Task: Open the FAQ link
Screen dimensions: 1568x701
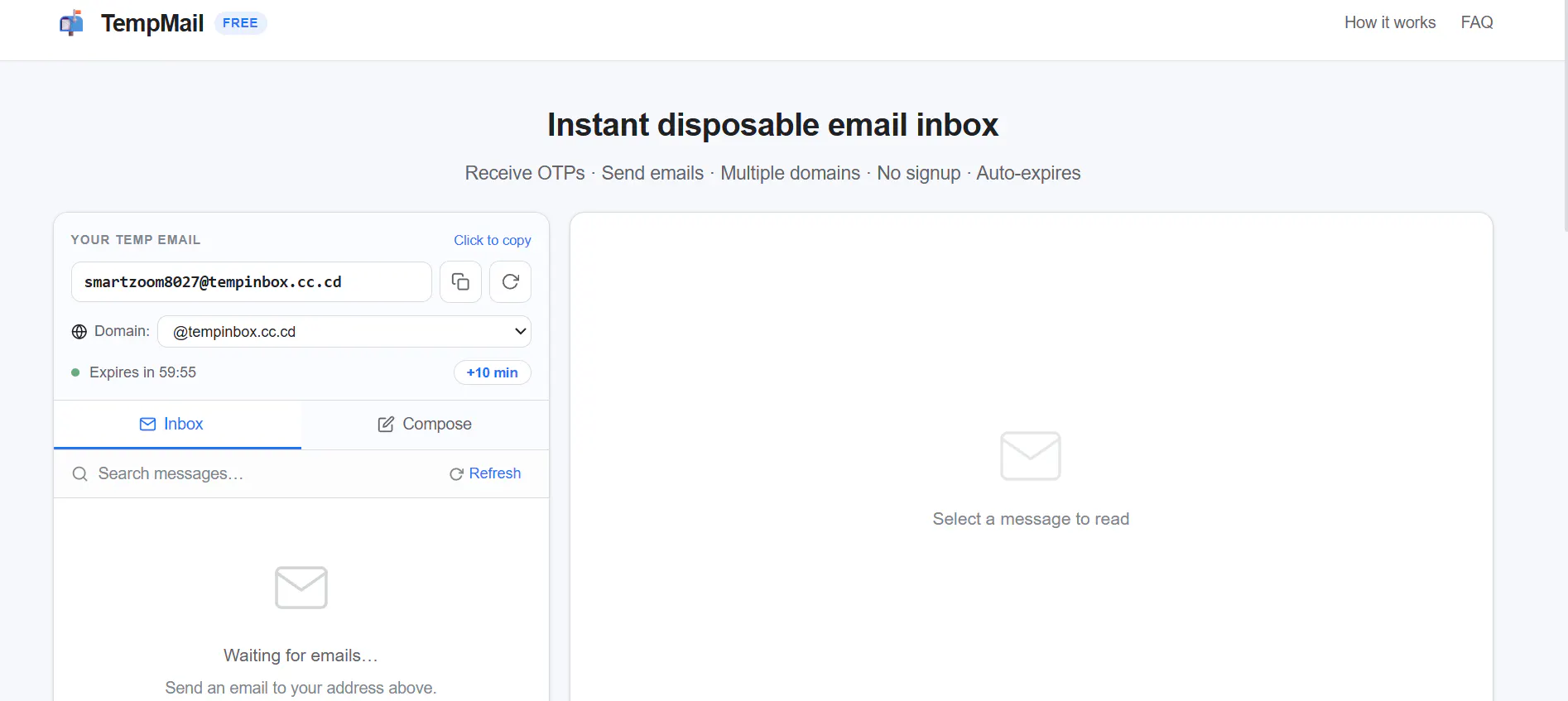Action: (1477, 22)
